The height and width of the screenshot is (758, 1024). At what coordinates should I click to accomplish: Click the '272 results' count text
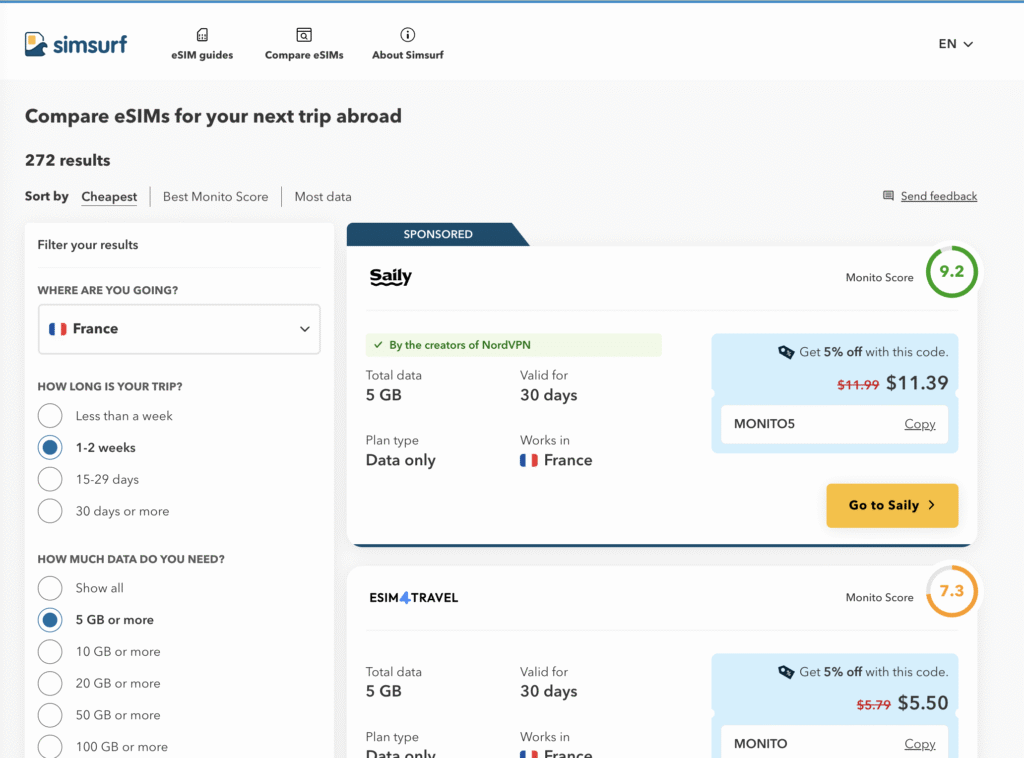(x=67, y=160)
